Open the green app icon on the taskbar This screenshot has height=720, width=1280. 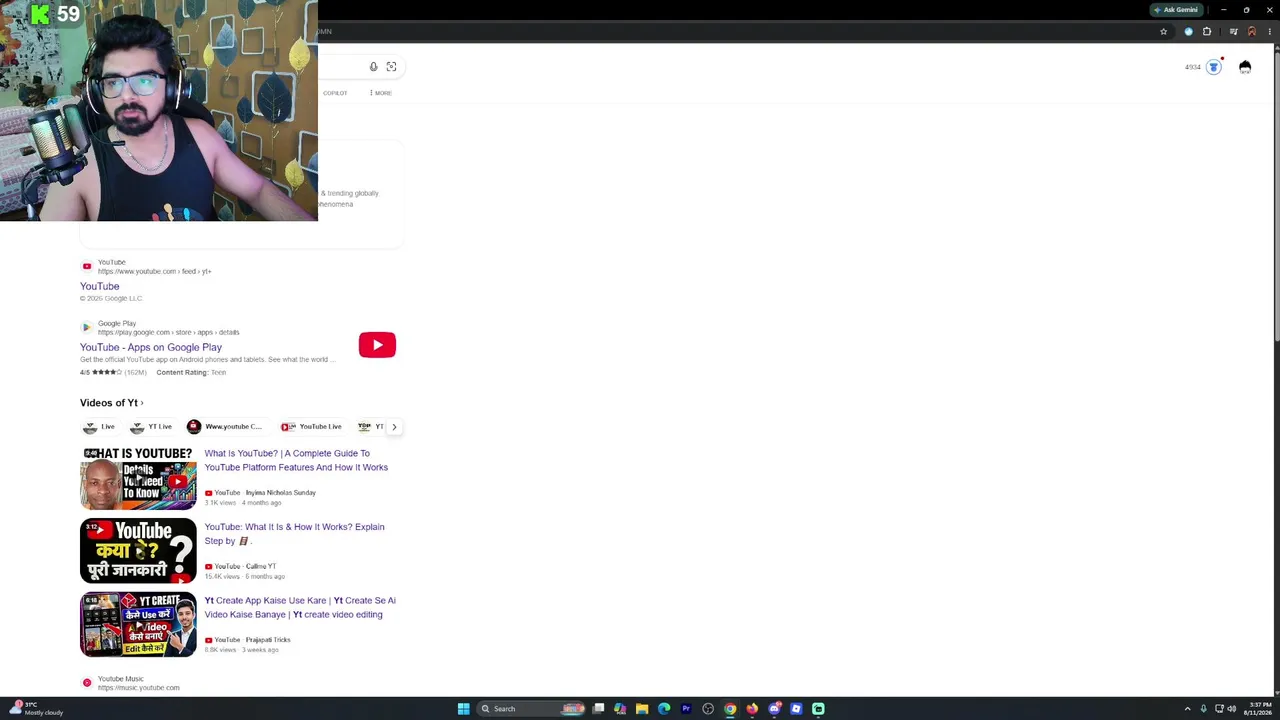[818, 709]
